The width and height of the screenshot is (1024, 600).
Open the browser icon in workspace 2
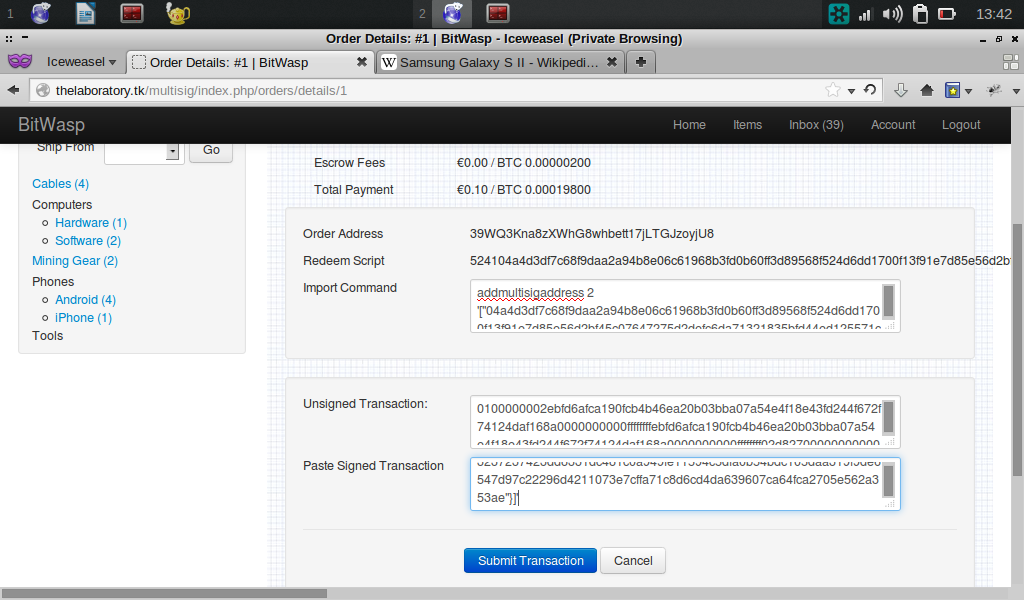[x=452, y=13]
